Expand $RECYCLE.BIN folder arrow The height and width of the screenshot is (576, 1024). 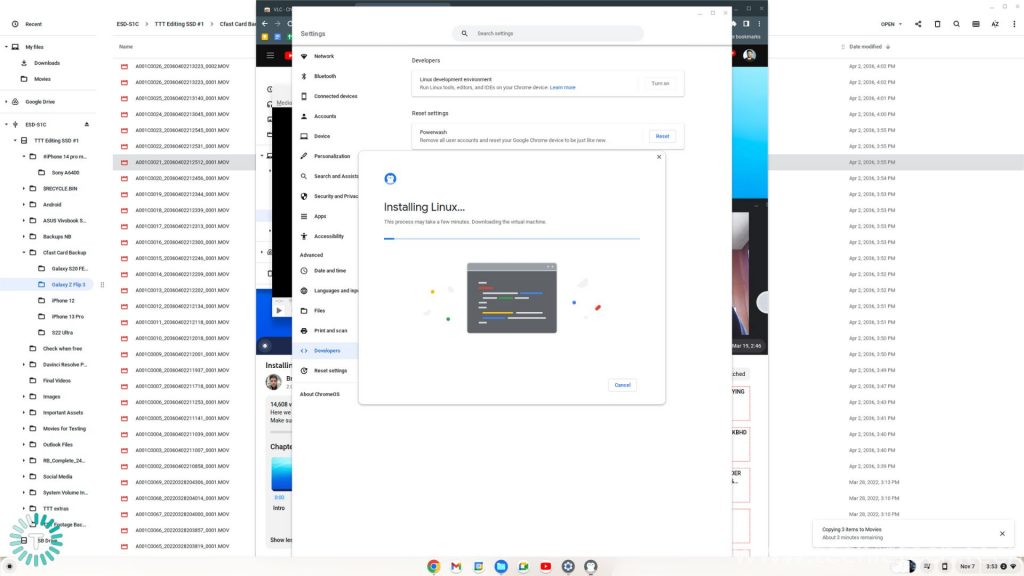click(x=24, y=189)
